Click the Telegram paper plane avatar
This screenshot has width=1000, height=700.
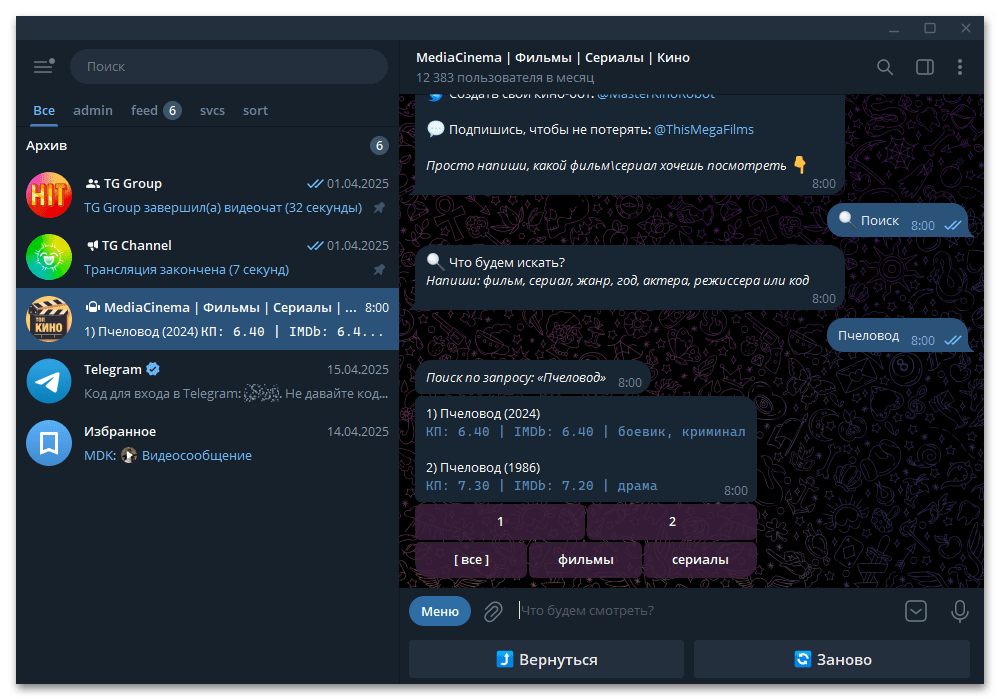coord(49,381)
